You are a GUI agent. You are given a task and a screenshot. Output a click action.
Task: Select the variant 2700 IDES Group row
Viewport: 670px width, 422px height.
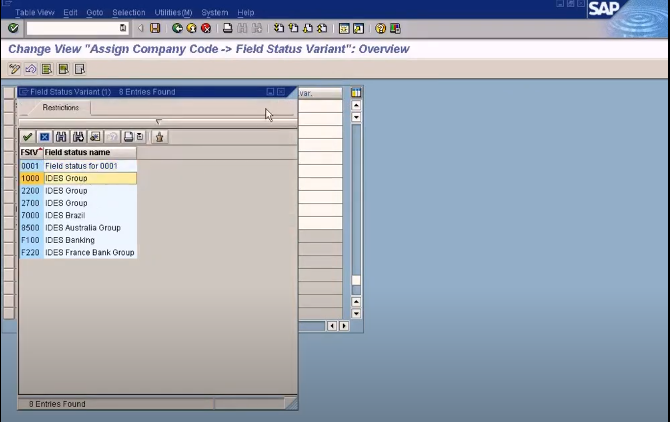tap(78, 203)
